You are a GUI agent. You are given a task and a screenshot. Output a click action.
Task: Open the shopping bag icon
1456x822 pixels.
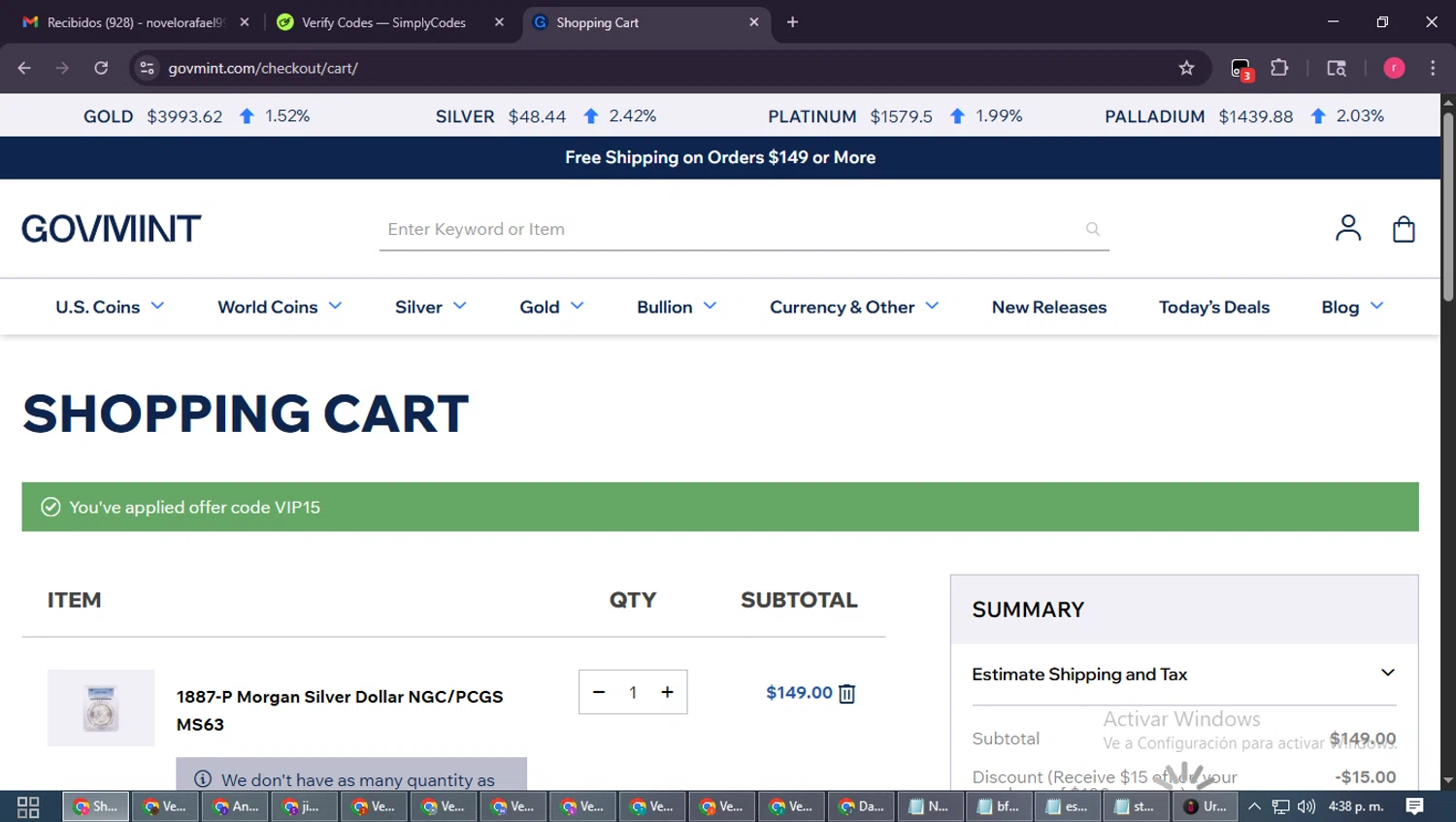(x=1404, y=229)
